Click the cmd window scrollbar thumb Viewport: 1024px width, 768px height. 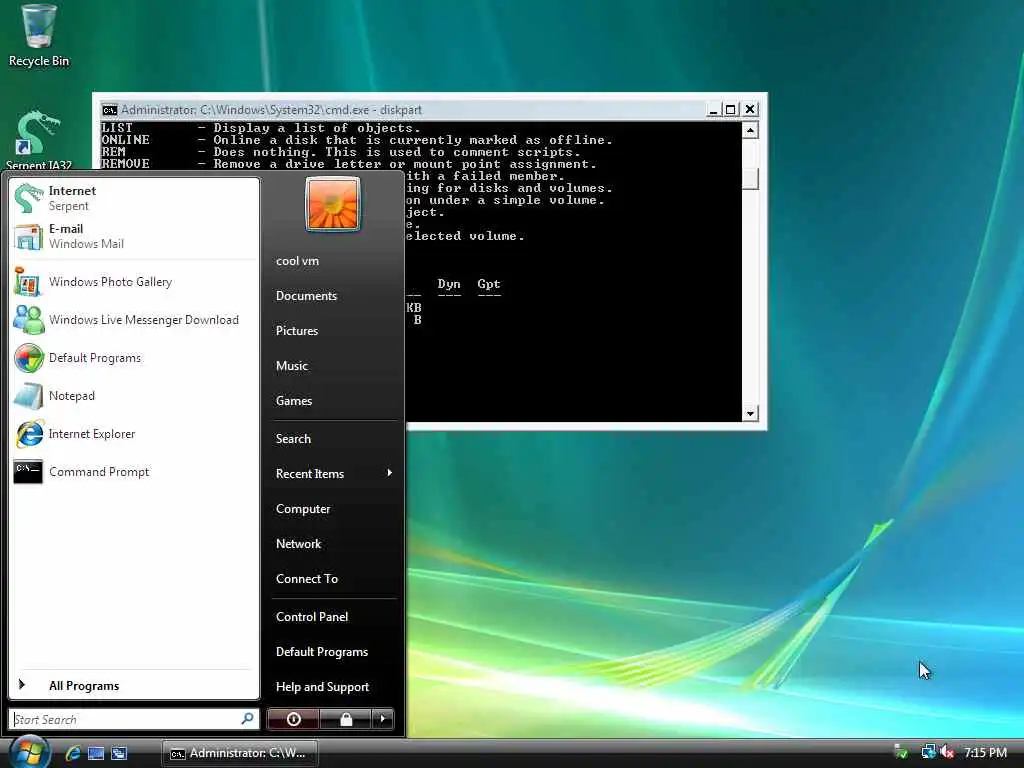[x=750, y=179]
